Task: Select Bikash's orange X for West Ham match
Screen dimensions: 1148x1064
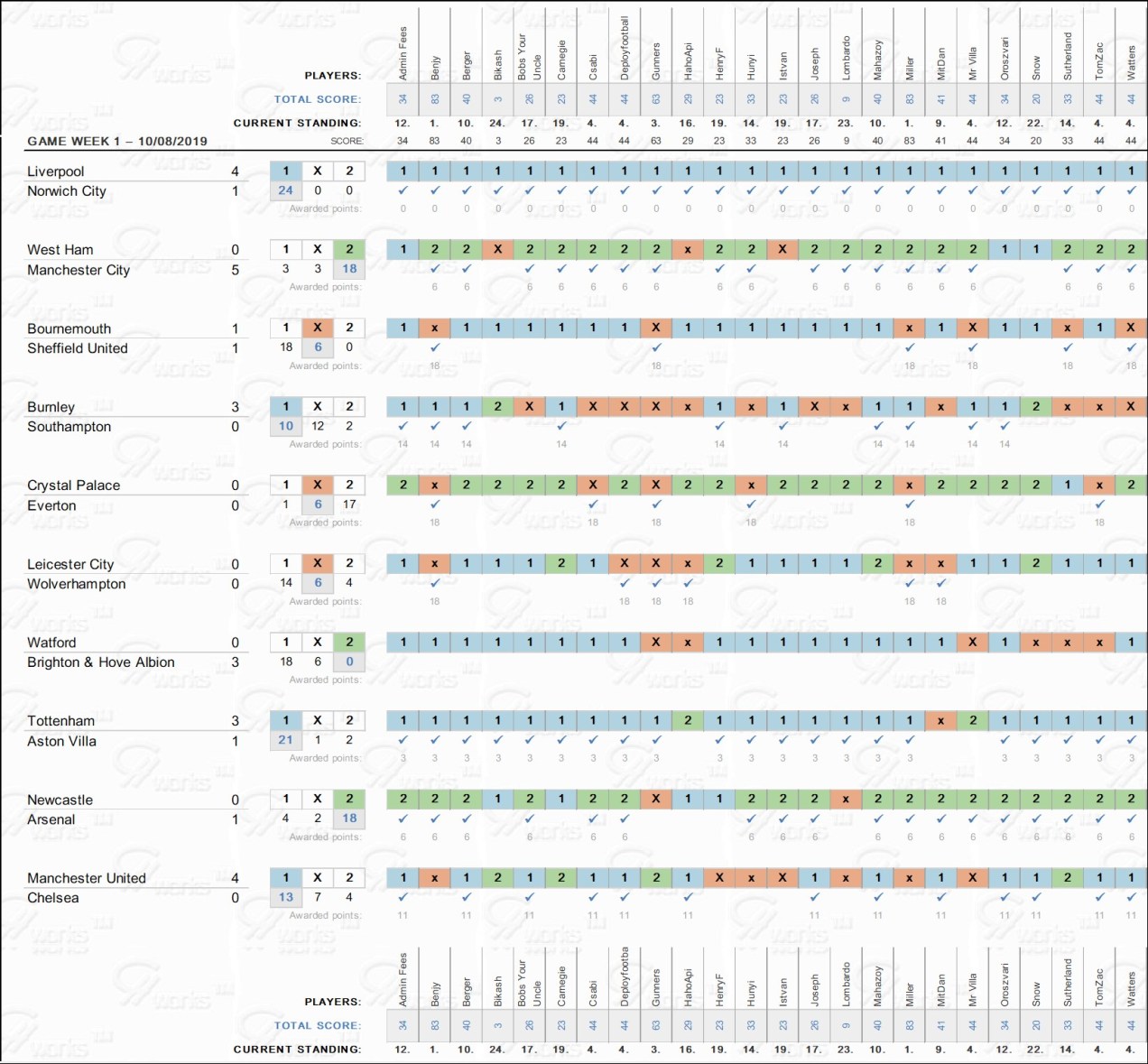Action: (498, 249)
